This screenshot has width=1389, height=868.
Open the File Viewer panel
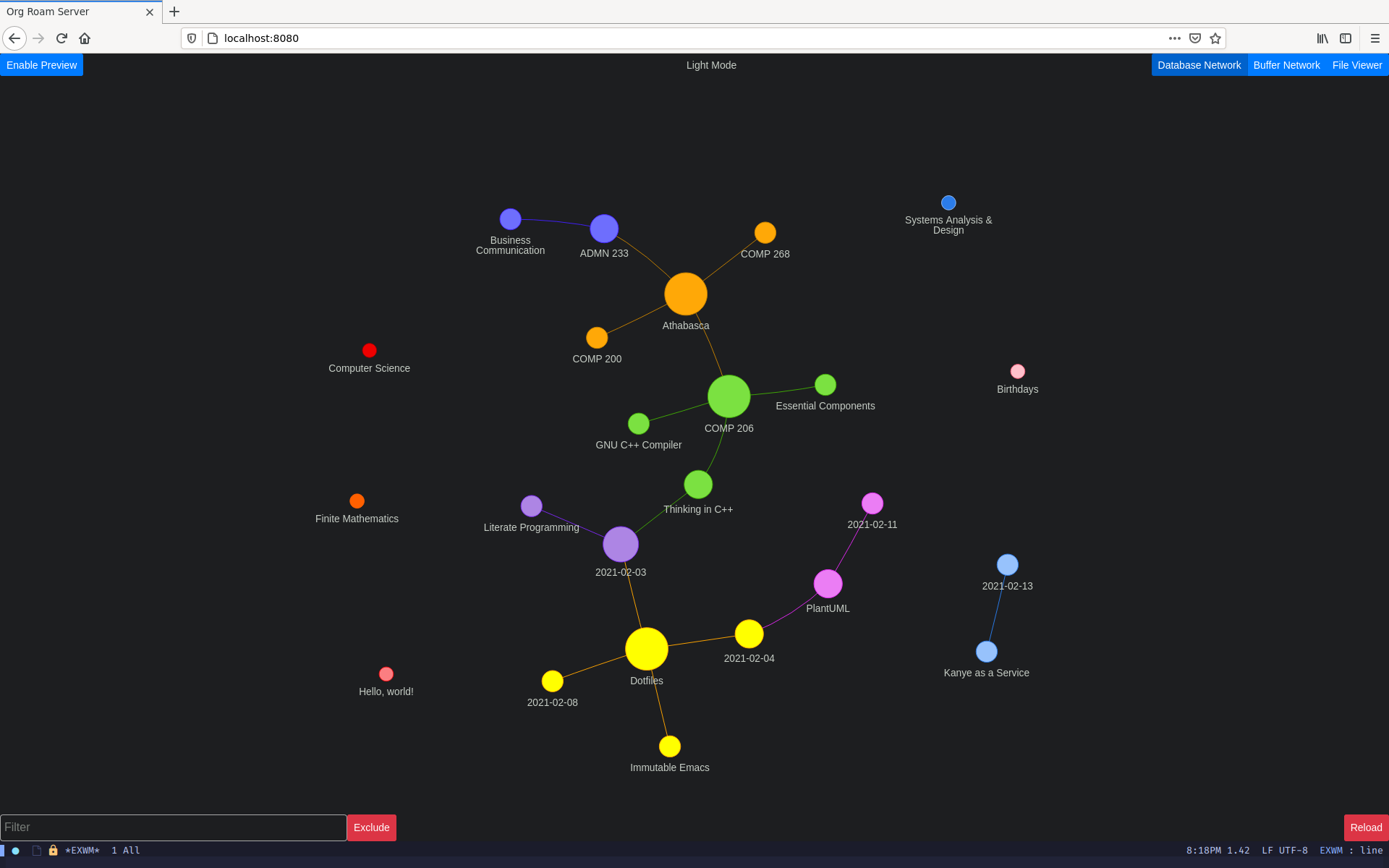(x=1357, y=65)
